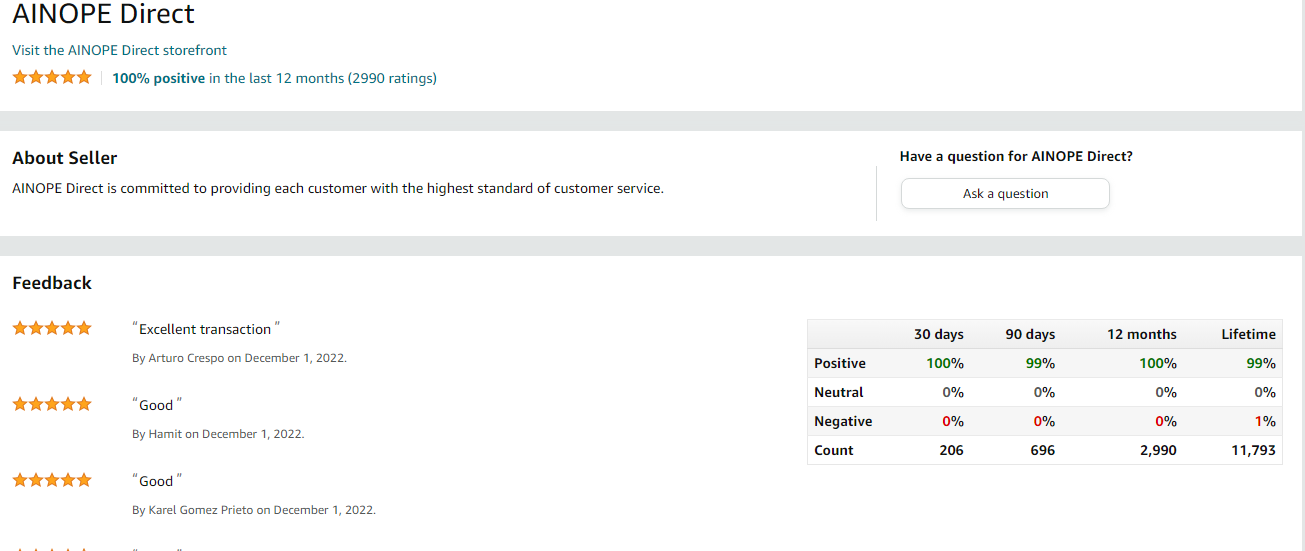The width and height of the screenshot is (1305, 551).
Task: Click stars beside Karel Gomez Prieto's review
Action: (x=52, y=480)
